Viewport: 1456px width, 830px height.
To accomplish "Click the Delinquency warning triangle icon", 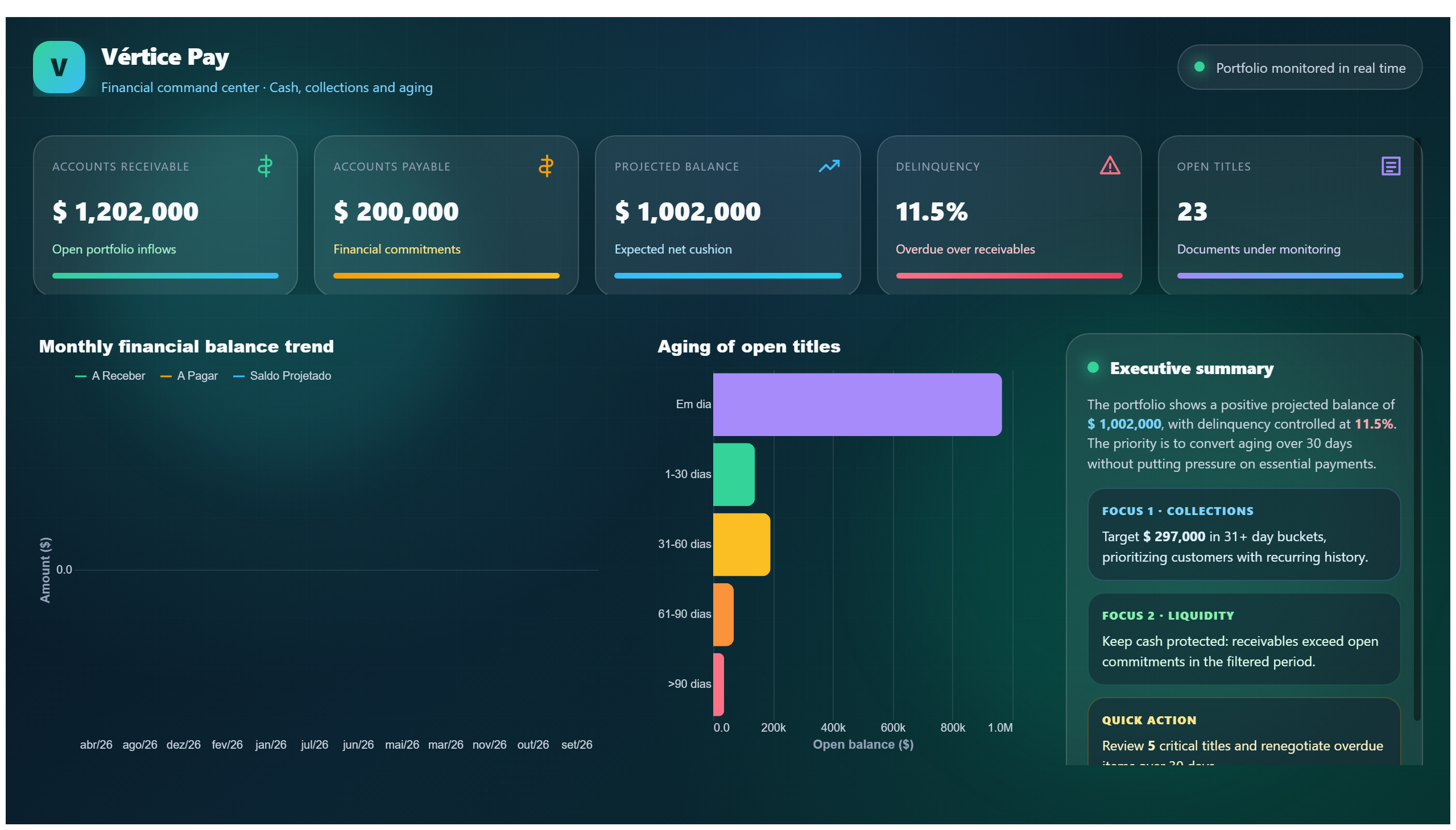I will 1109,166.
